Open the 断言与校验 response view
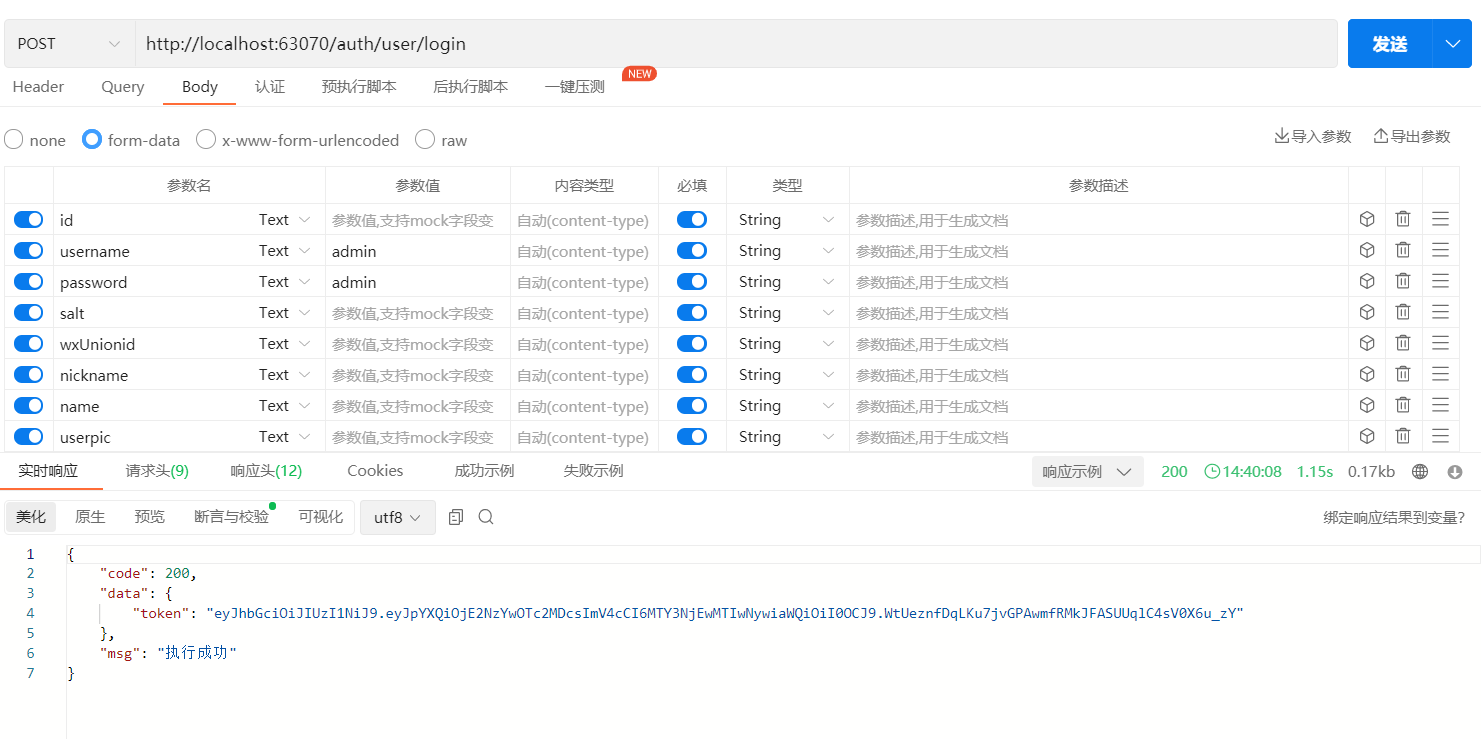Screen dimensions: 1481x739 point(232,517)
